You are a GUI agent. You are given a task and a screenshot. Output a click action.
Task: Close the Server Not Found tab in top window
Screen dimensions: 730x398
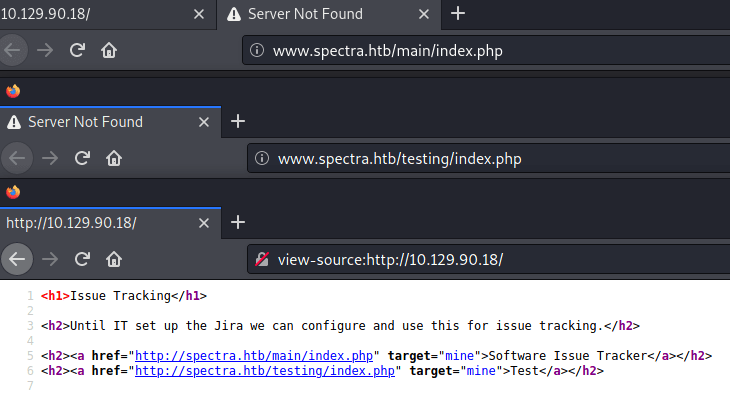coord(424,14)
